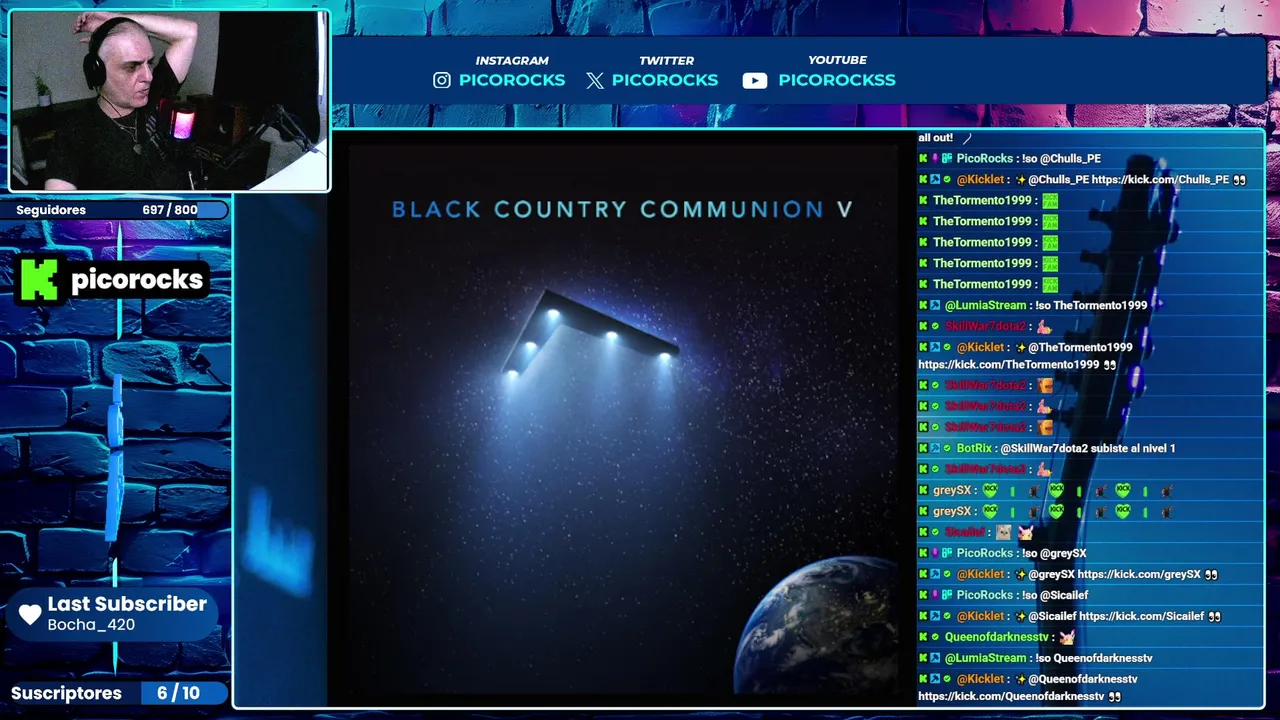Screen dimensions: 1280x720
Task: Click the 'BotRix' username in chat
Action: (974, 448)
